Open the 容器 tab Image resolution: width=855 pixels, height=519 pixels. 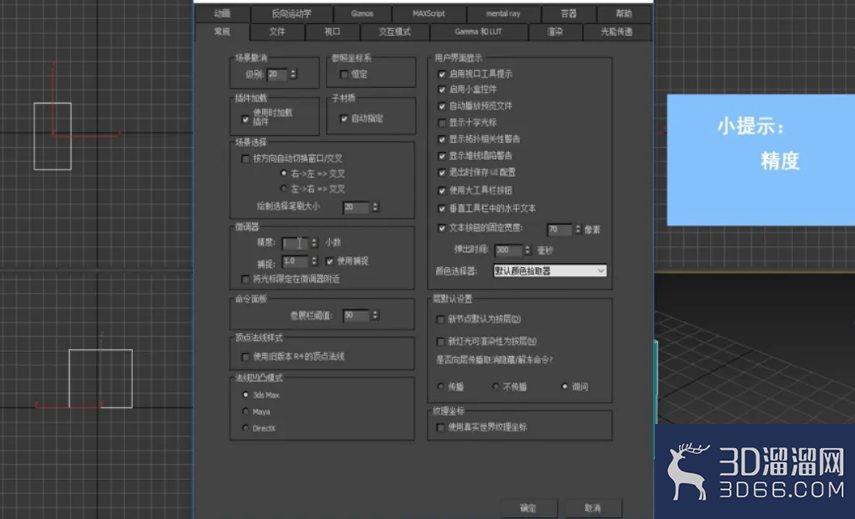pyautogui.click(x=569, y=14)
